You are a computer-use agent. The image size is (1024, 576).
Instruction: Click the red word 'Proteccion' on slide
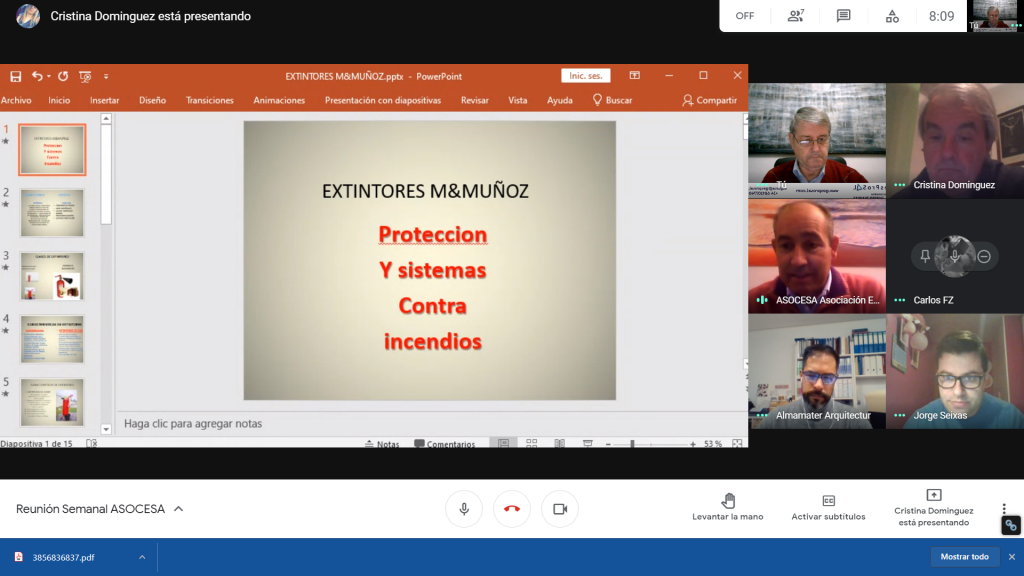pyautogui.click(x=432, y=234)
